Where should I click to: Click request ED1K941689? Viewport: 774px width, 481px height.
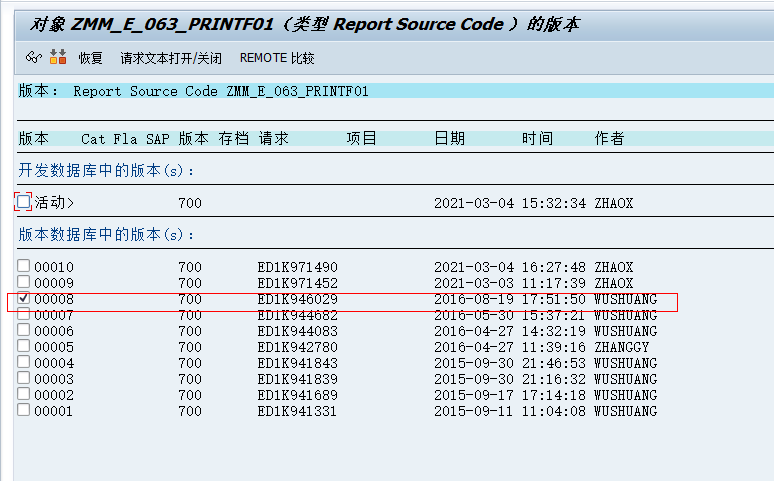point(298,396)
